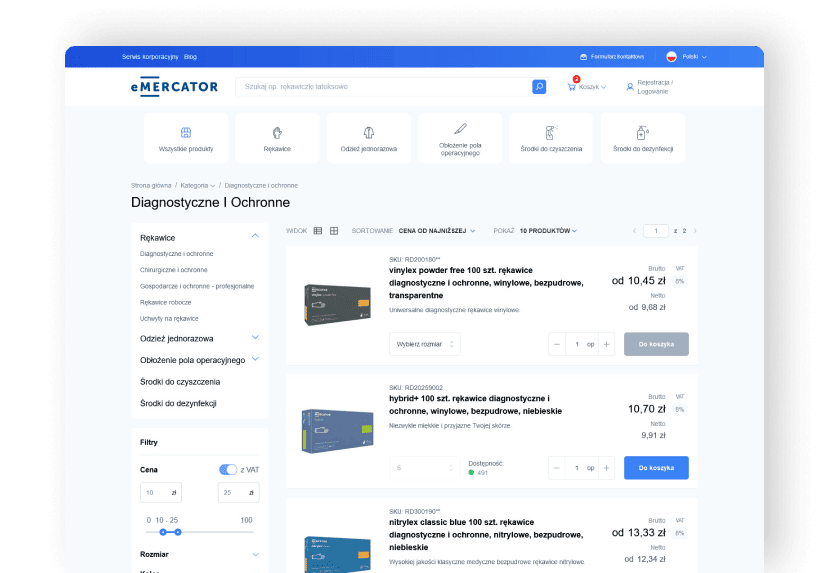Open the shopping cart icon
This screenshot has height=573, width=830.
point(572,87)
